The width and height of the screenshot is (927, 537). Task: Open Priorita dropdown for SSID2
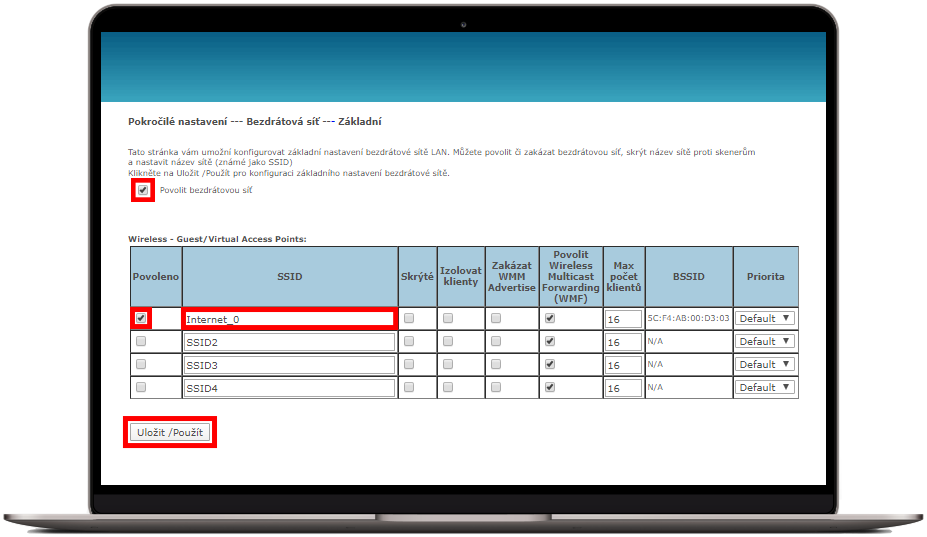click(765, 341)
